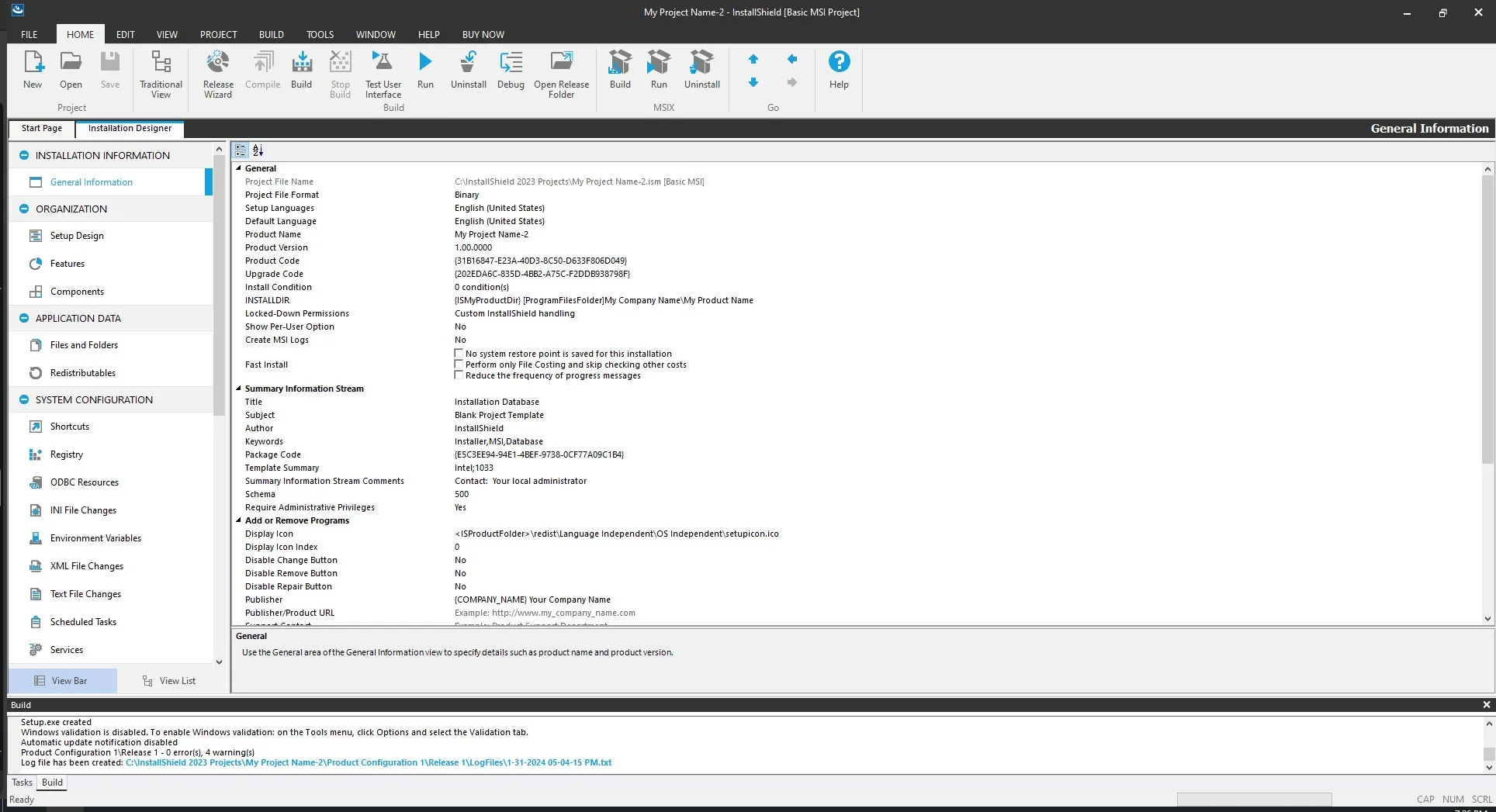The height and width of the screenshot is (812, 1496).
Task: Open Release Folder from the ribbon
Action: [561, 71]
